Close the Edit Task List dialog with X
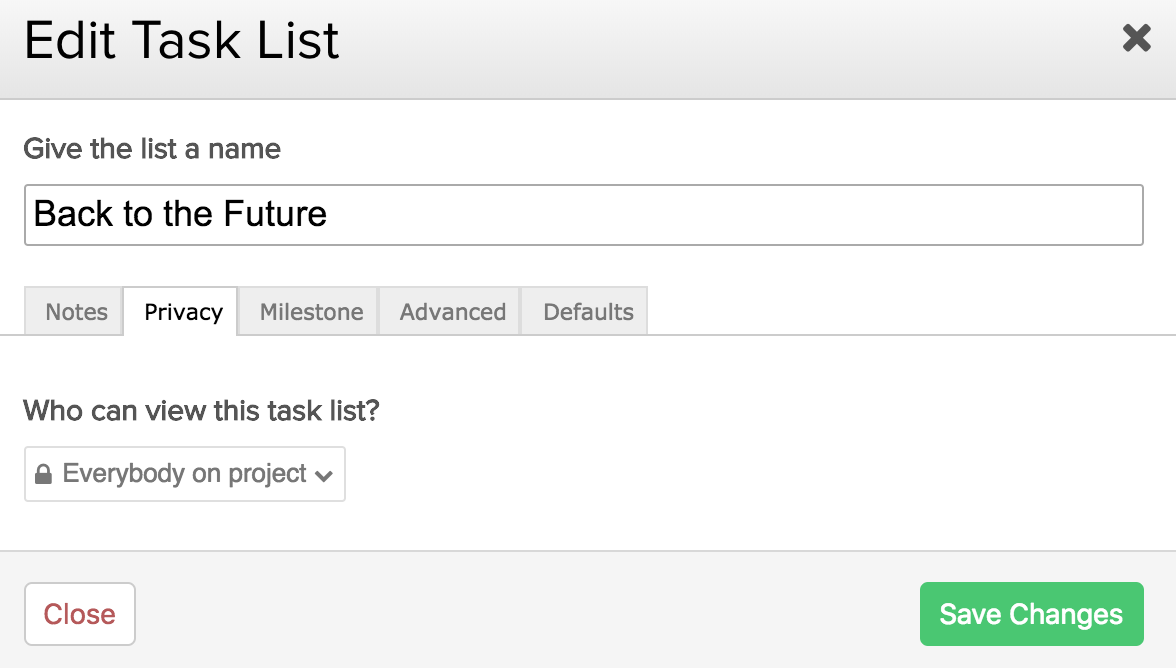This screenshot has width=1176, height=668. coord(1136,39)
